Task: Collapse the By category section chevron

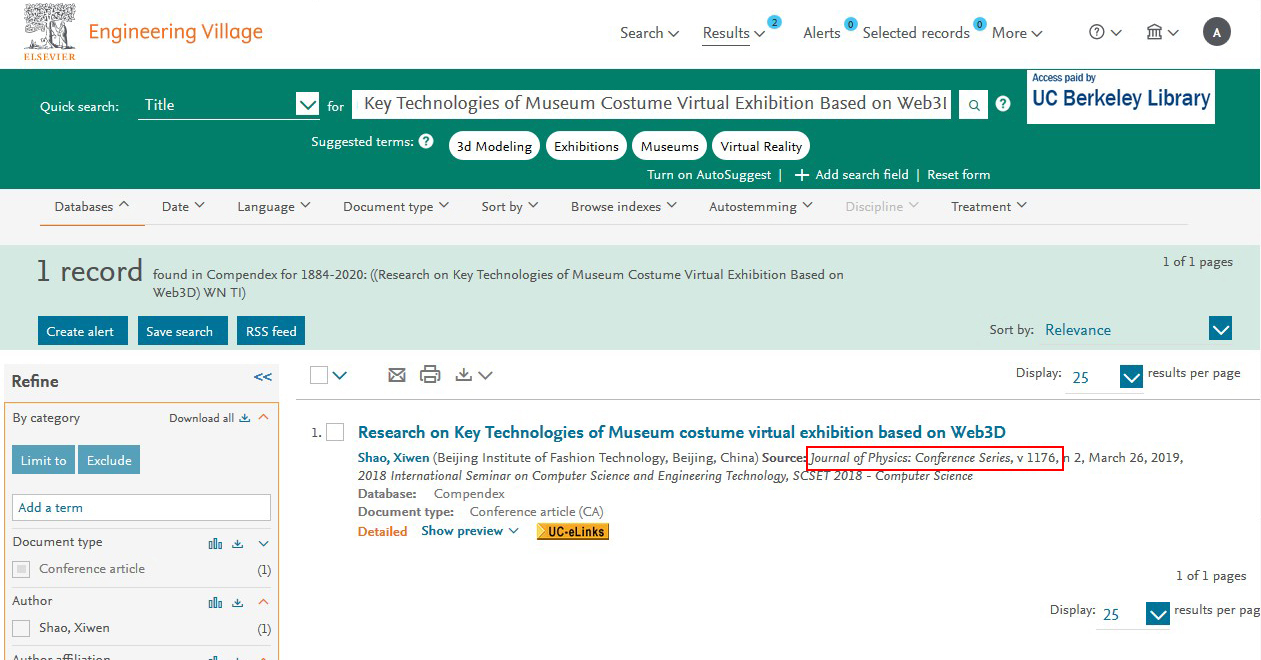Action: [264, 418]
